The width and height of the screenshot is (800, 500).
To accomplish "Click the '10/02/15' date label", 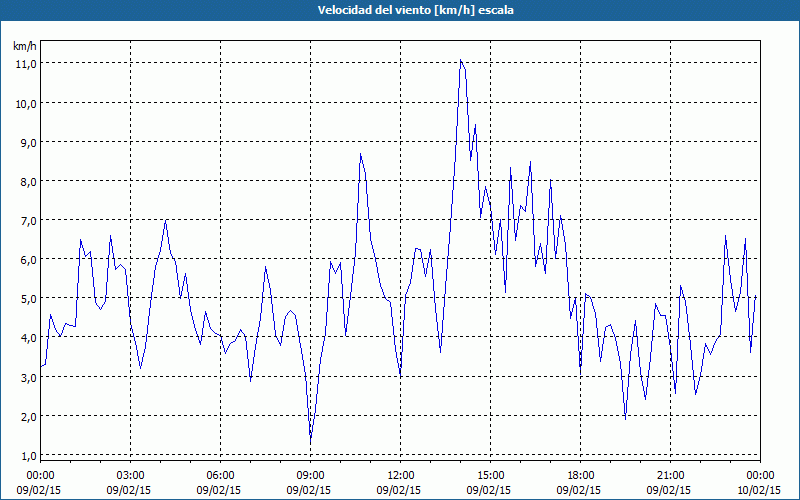I will (759, 490).
